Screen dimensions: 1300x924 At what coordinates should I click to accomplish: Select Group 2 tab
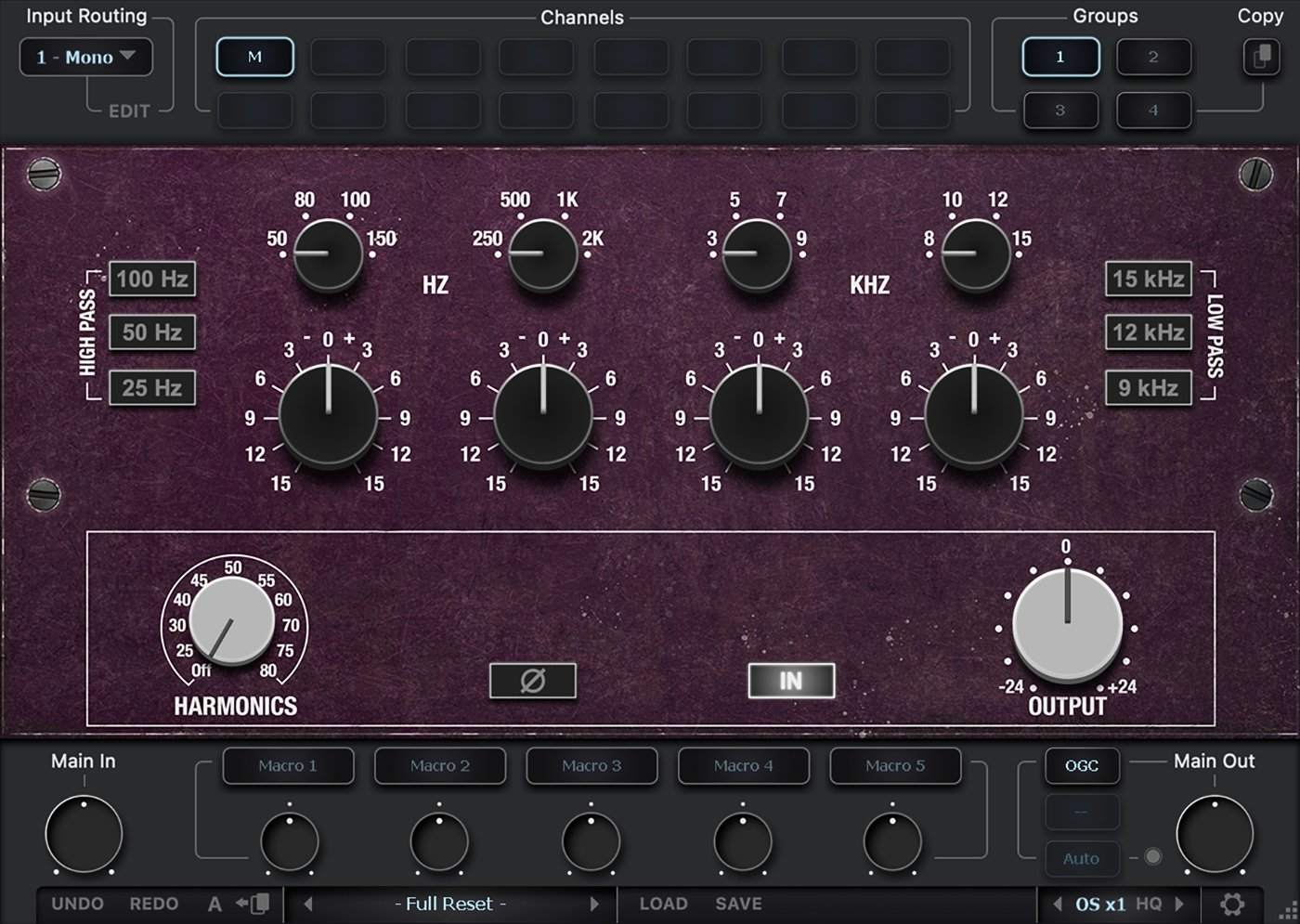[x=1153, y=58]
